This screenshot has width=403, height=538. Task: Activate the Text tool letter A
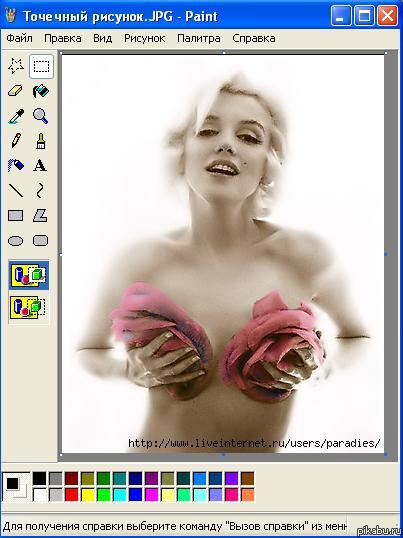(x=41, y=166)
